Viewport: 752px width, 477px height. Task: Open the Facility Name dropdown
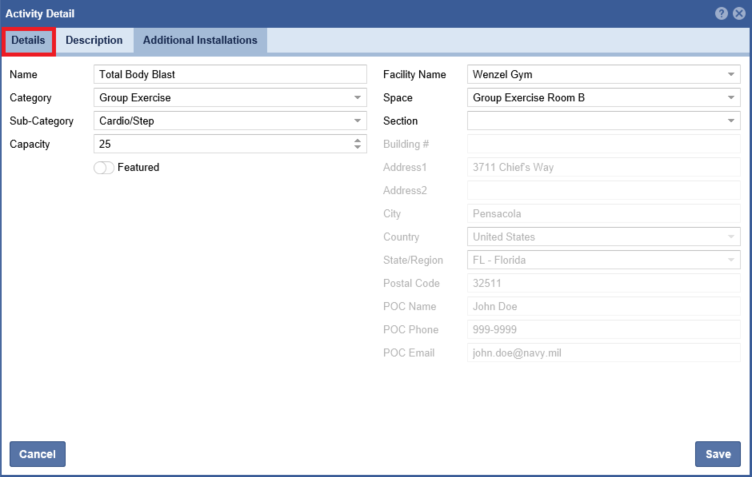[732, 75]
